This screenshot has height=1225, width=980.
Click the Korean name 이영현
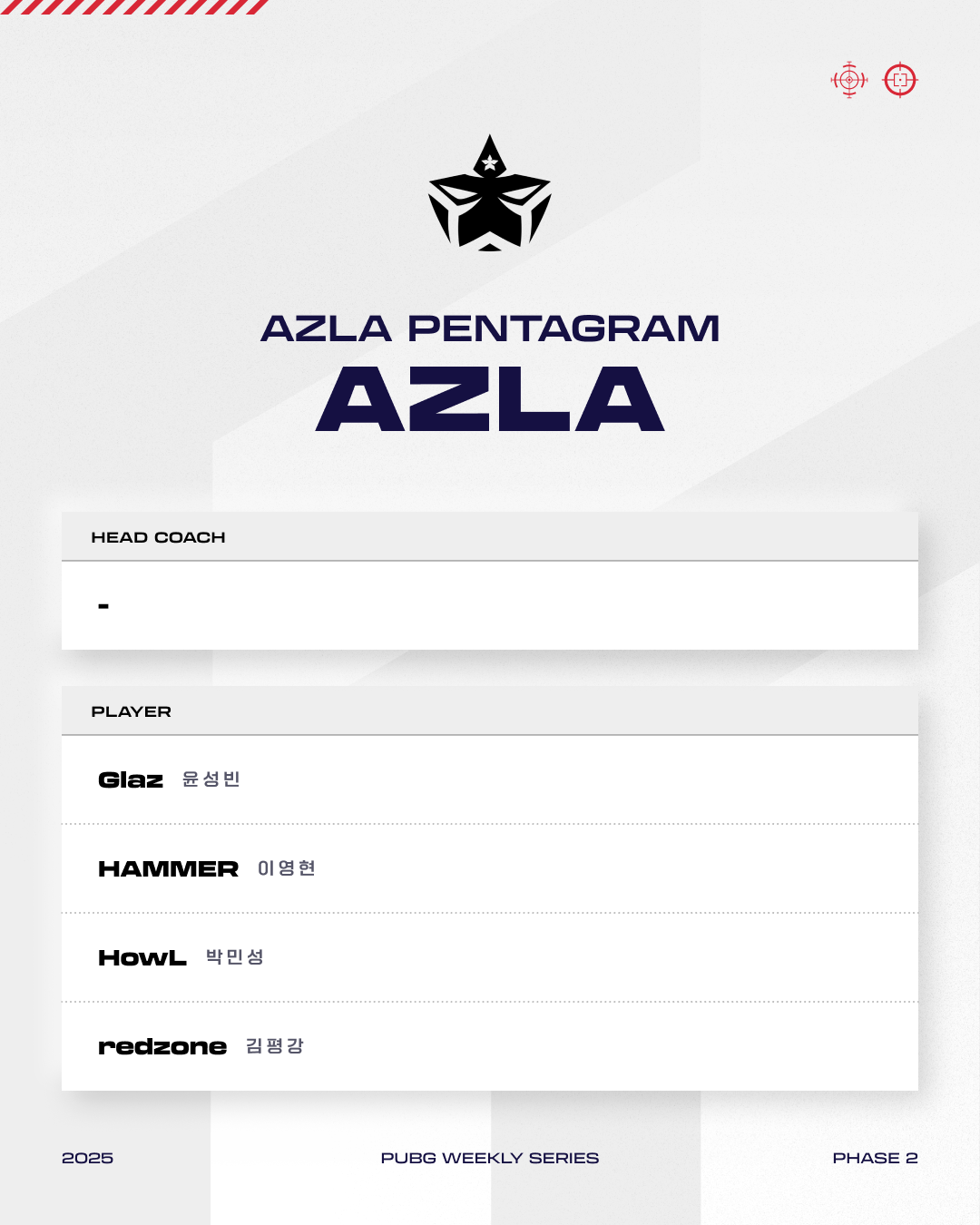point(287,868)
